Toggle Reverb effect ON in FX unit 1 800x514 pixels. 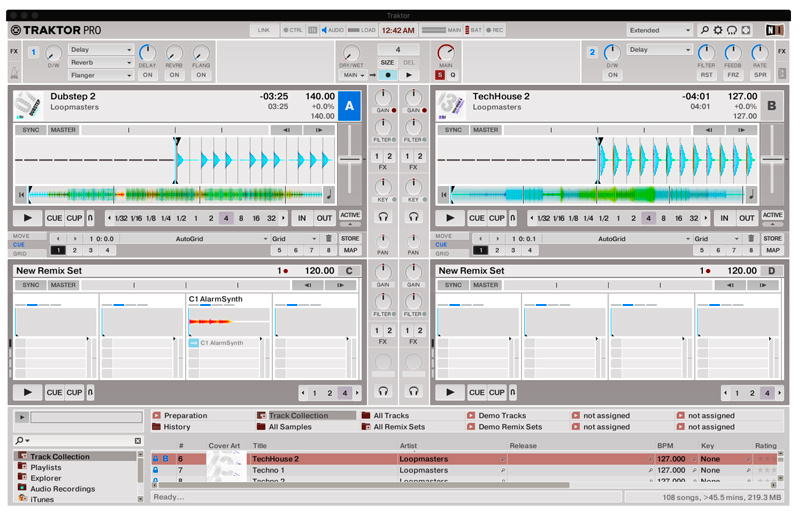(174, 75)
